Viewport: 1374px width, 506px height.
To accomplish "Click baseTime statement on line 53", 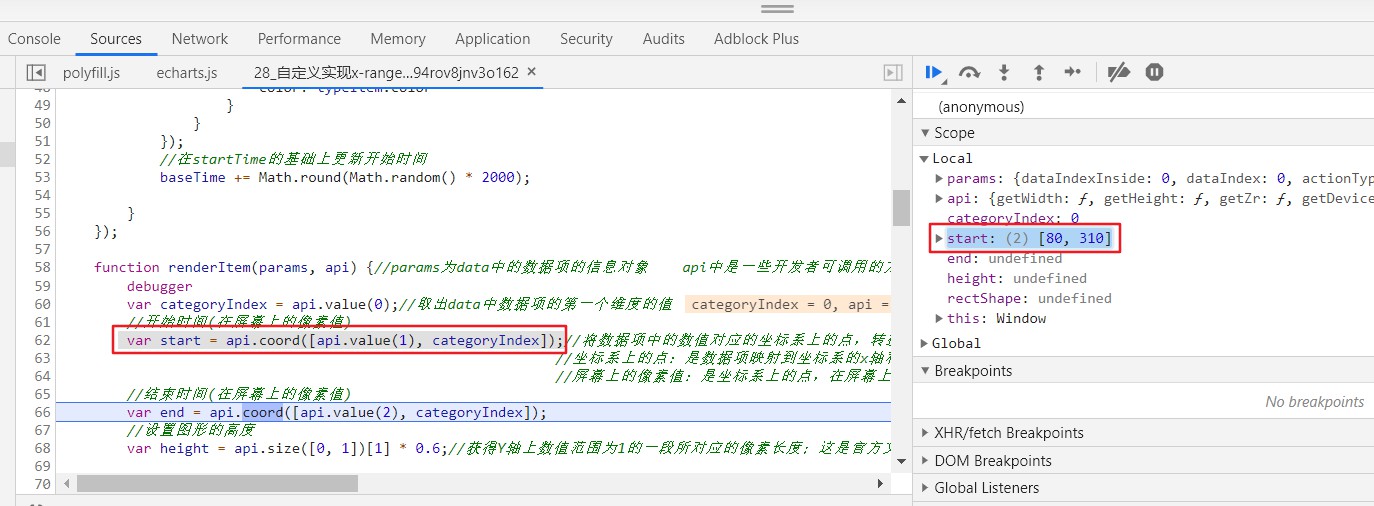I will point(344,177).
